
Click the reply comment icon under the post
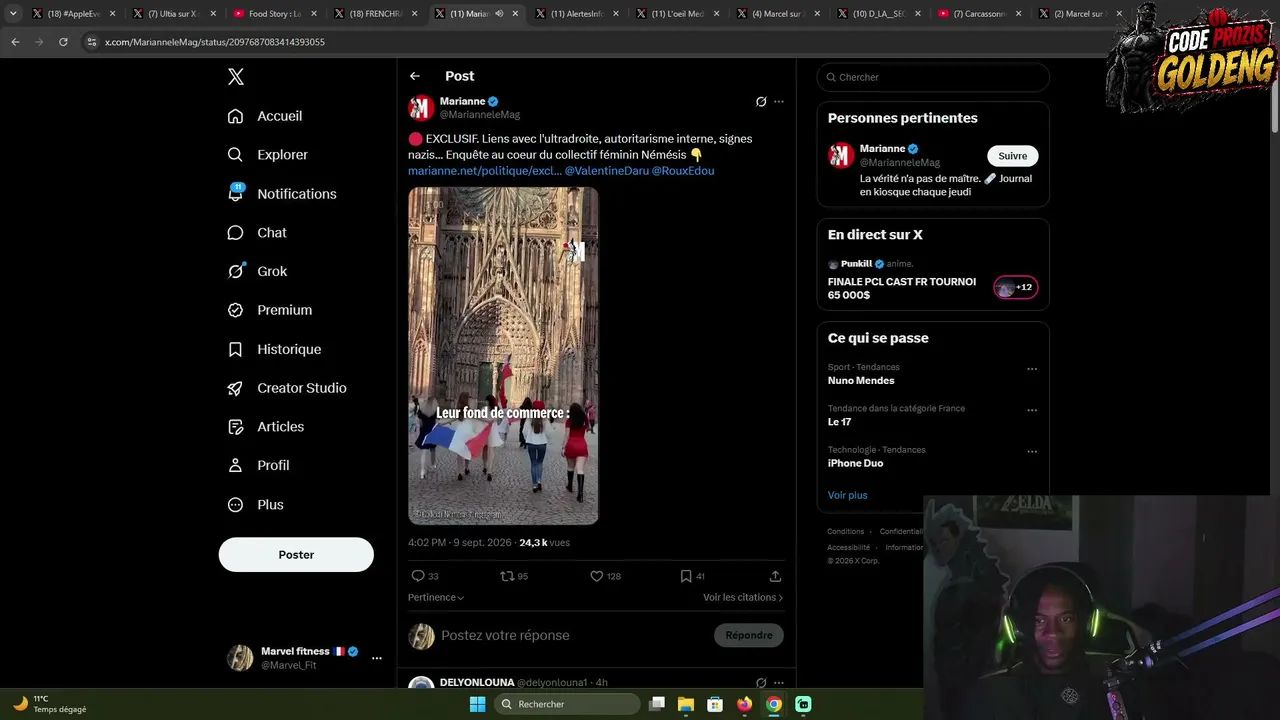tap(418, 576)
